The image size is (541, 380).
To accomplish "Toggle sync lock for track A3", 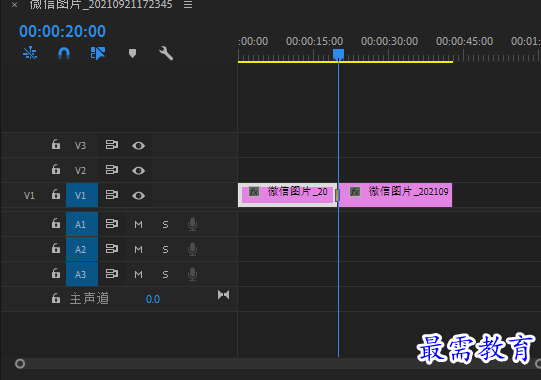I will coord(111,274).
